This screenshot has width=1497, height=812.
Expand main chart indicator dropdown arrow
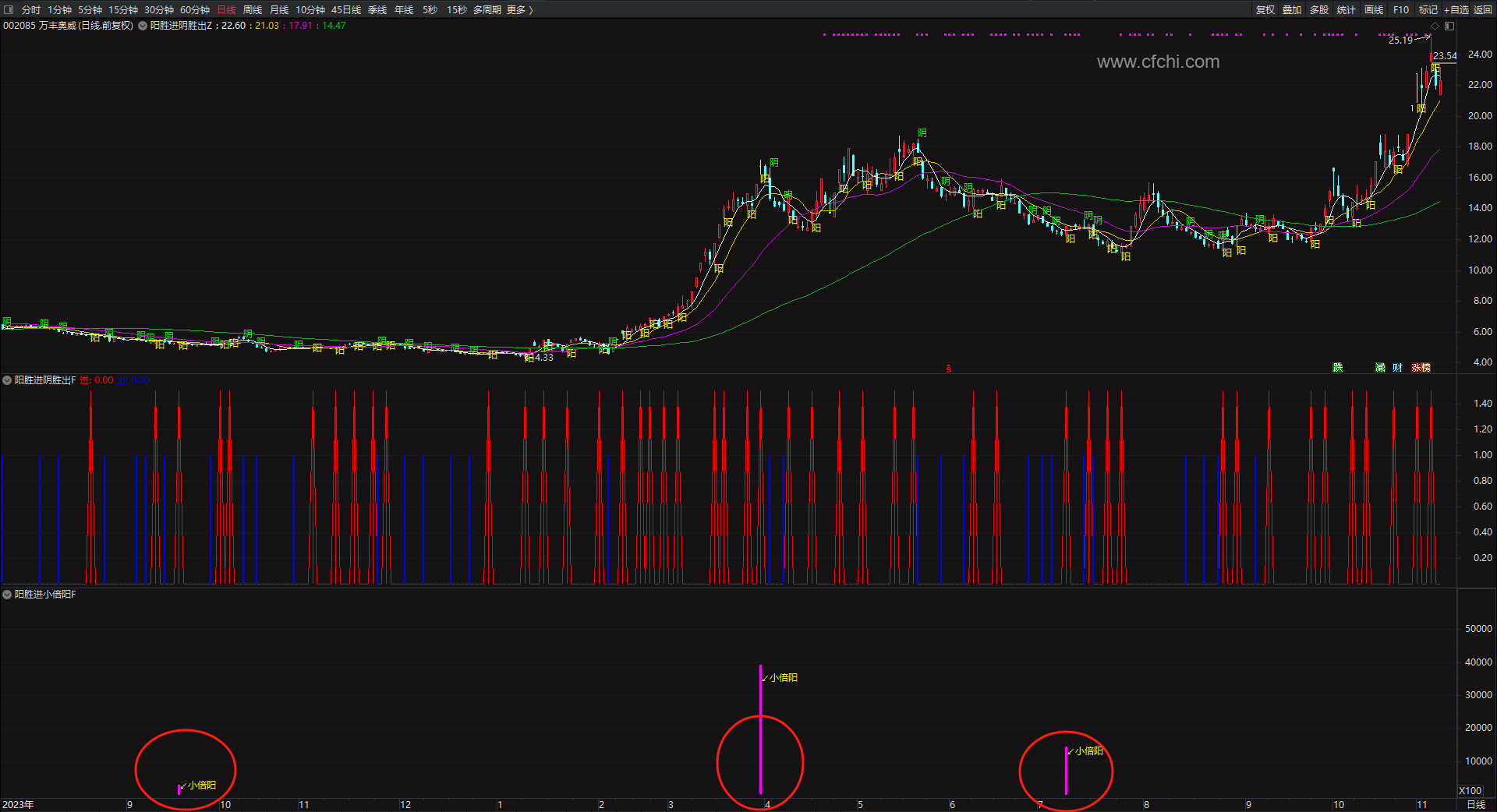pyautogui.click(x=143, y=26)
